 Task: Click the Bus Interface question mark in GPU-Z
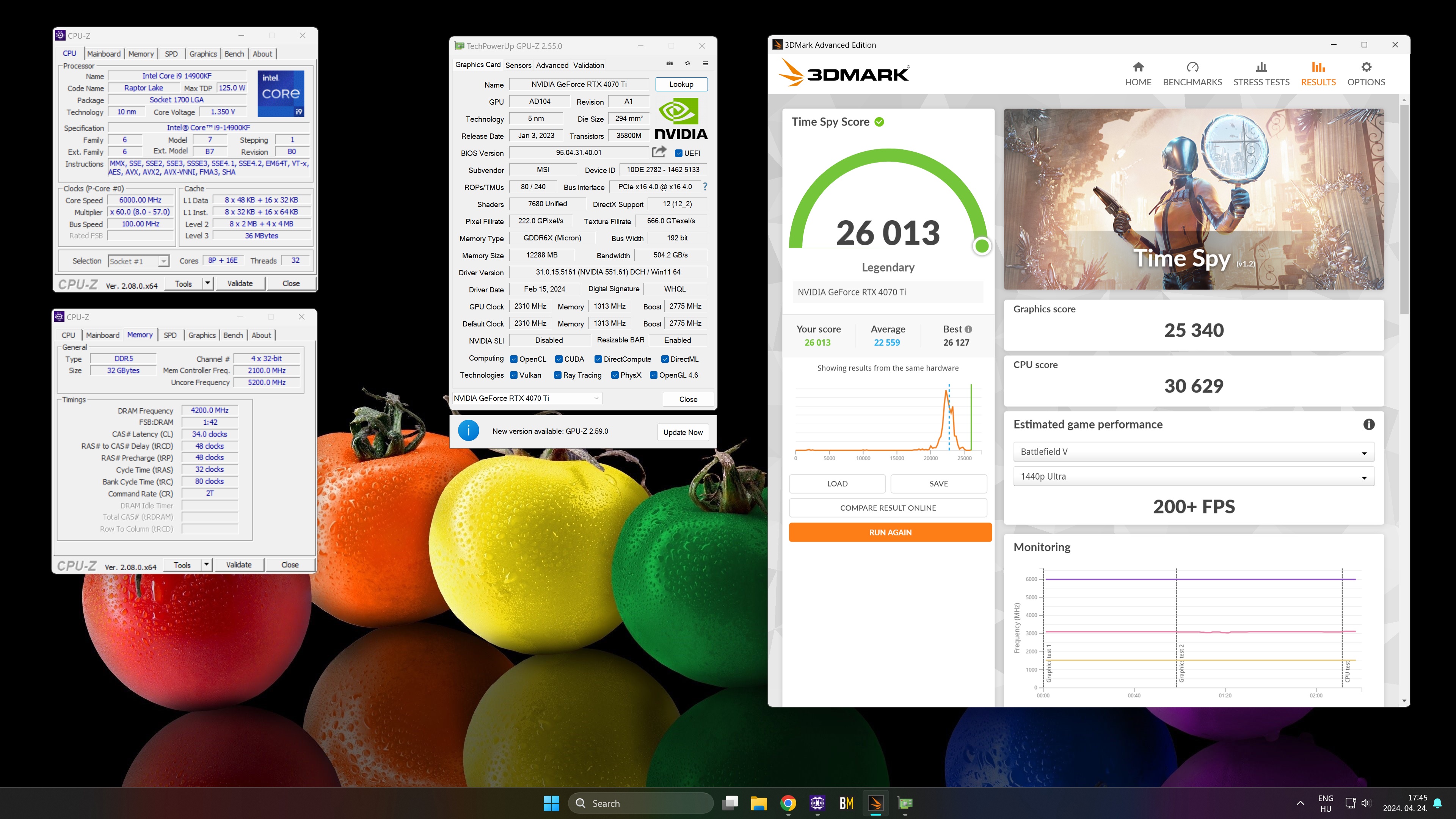coord(705,187)
